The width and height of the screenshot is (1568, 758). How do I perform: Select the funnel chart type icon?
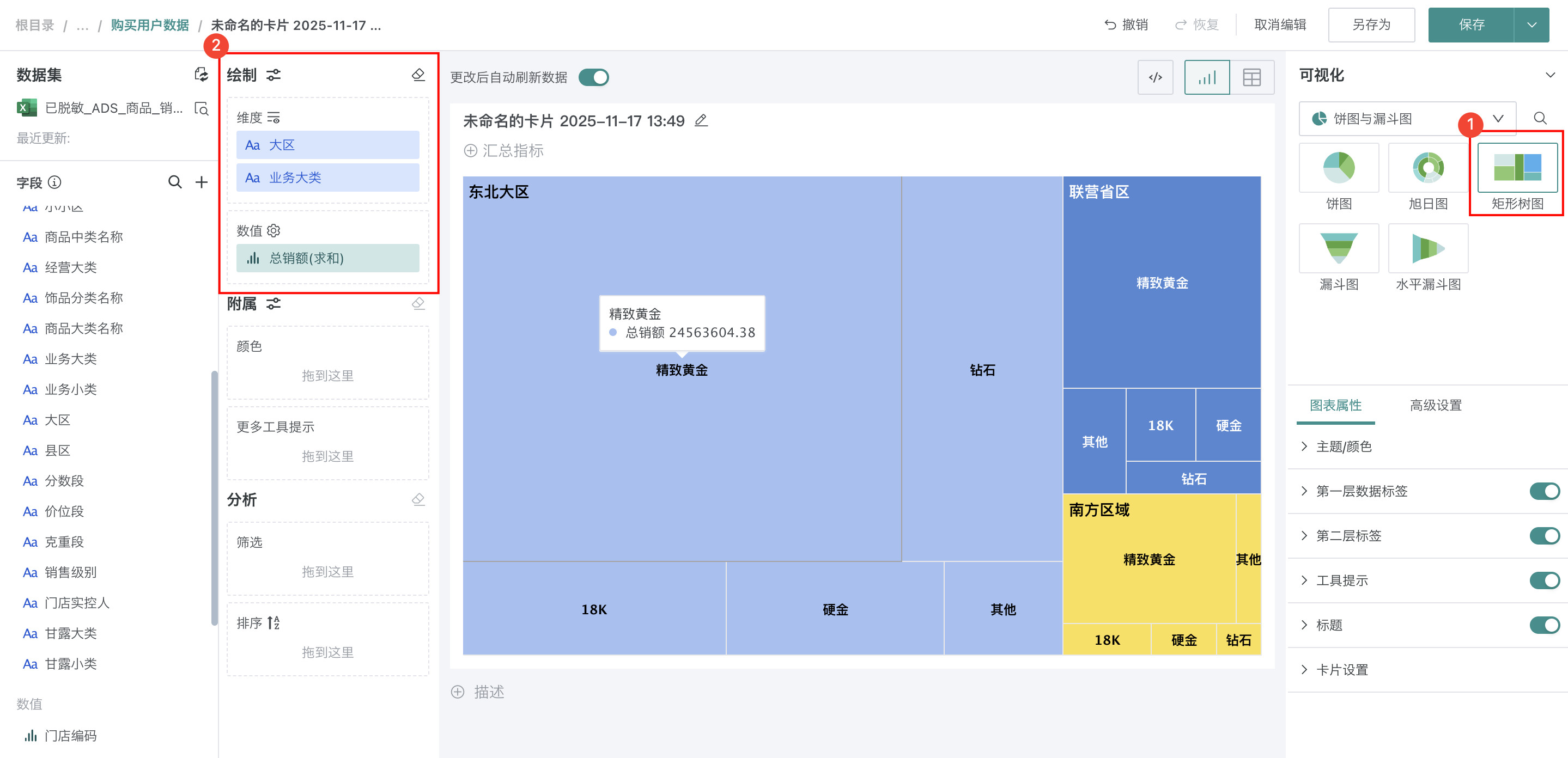click(1338, 248)
